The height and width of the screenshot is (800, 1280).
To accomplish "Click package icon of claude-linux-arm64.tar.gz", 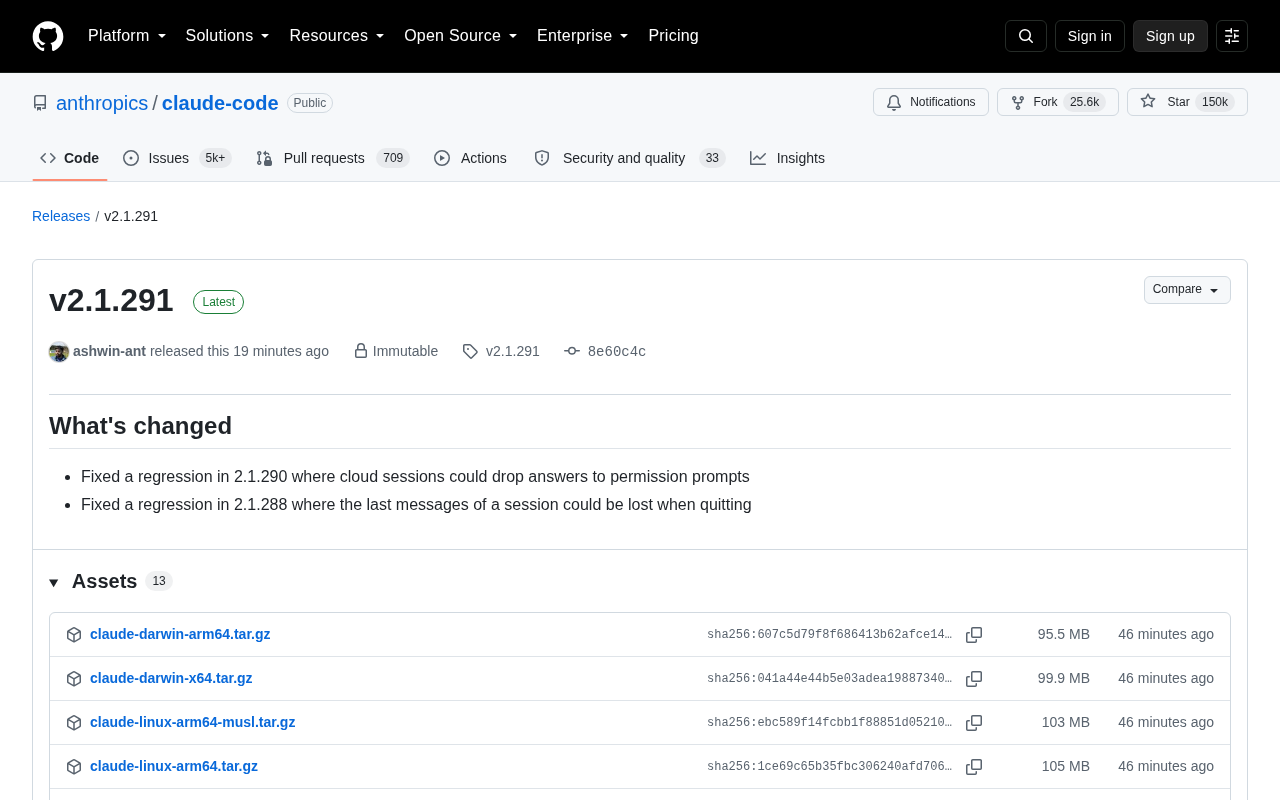I will [74, 767].
